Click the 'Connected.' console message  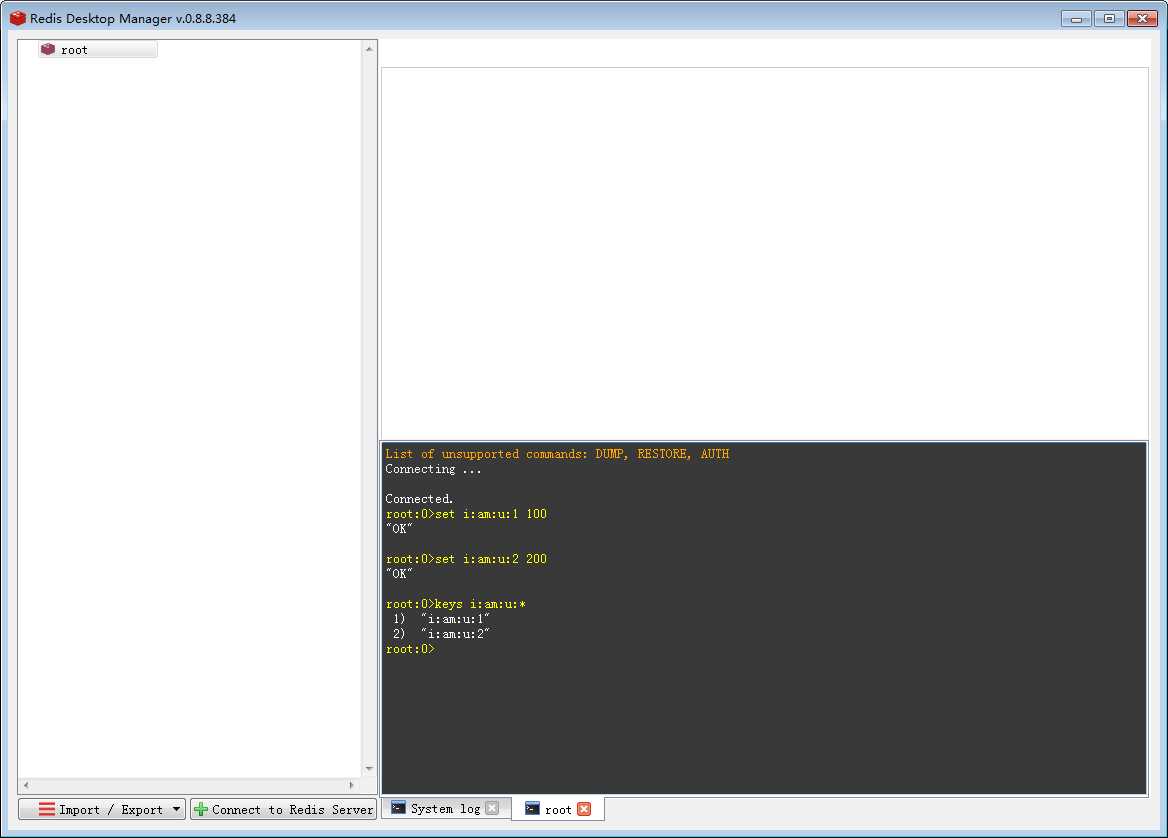tap(419, 499)
